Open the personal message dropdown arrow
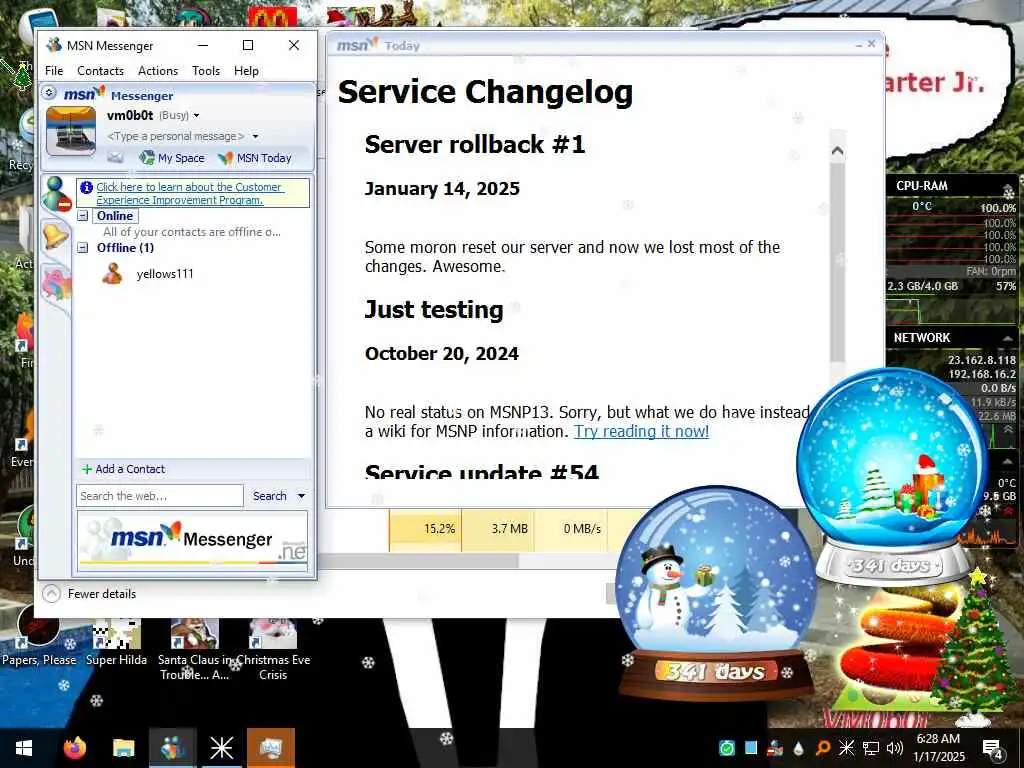 pyautogui.click(x=255, y=136)
